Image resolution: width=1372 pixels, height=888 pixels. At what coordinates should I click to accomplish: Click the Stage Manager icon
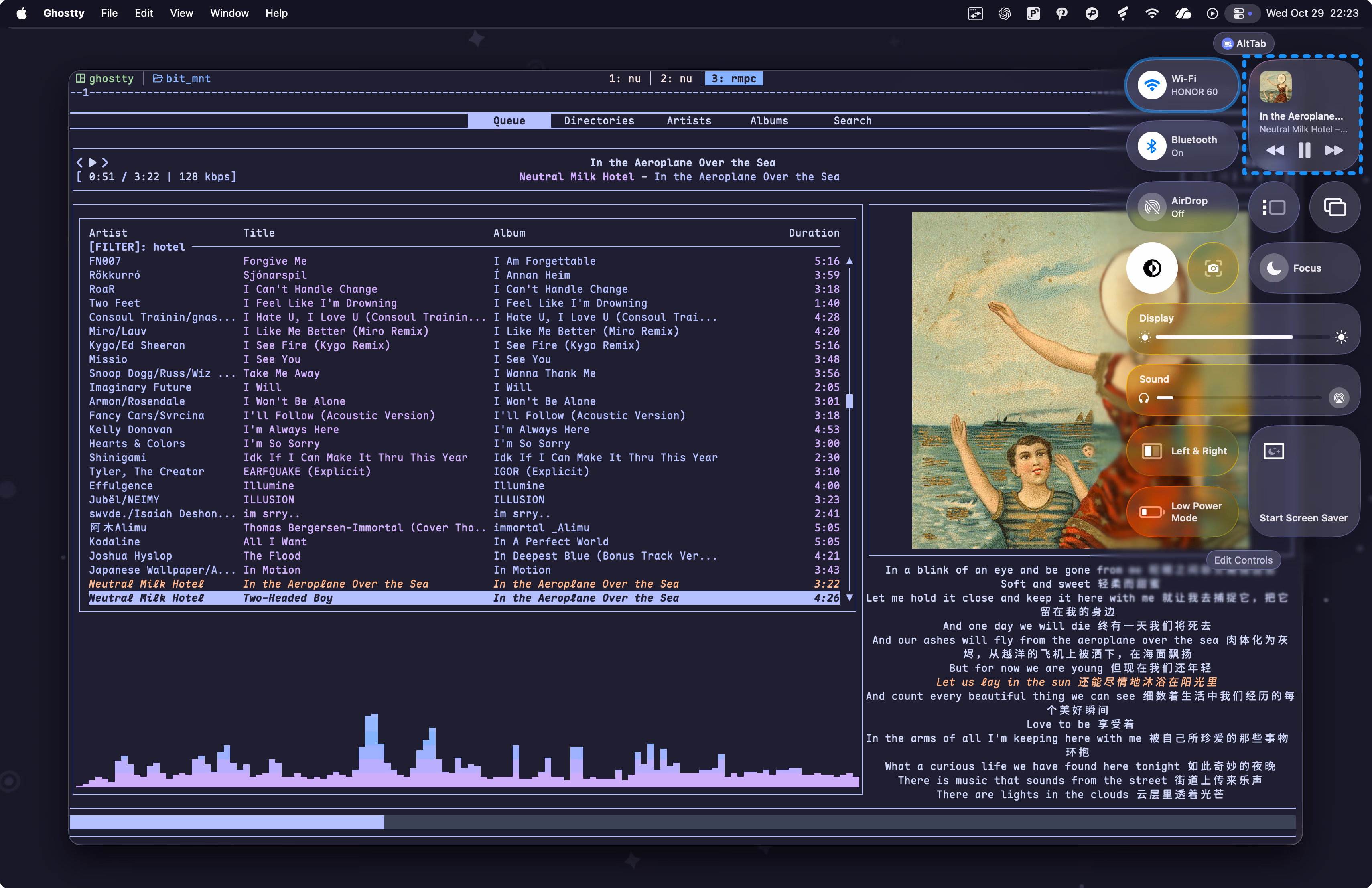coord(1273,207)
